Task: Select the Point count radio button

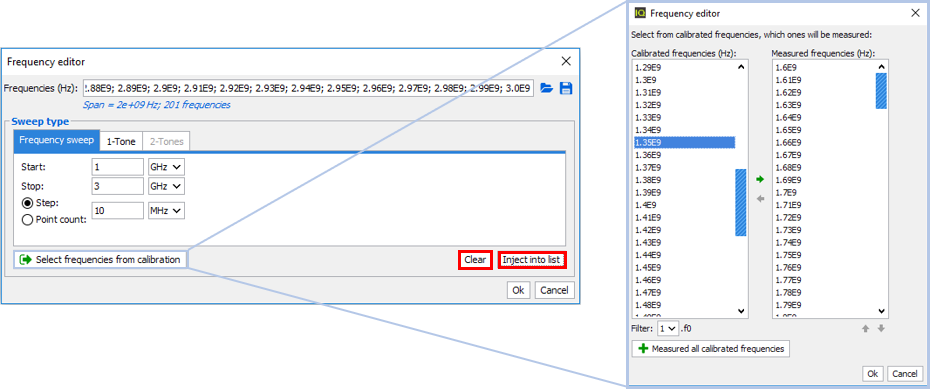Action: (x=26, y=219)
